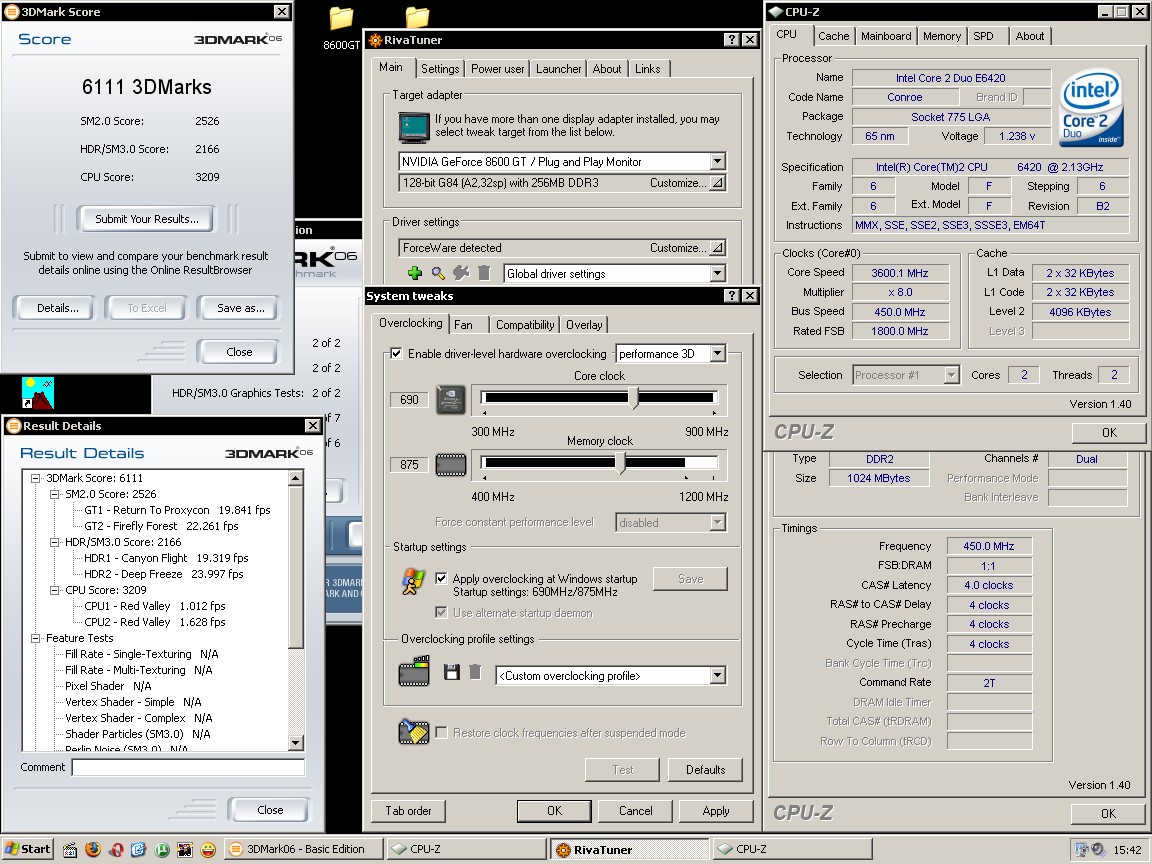This screenshot has height=864, width=1152.
Task: Open Opera from the quick launch bar
Action: [x=116, y=849]
